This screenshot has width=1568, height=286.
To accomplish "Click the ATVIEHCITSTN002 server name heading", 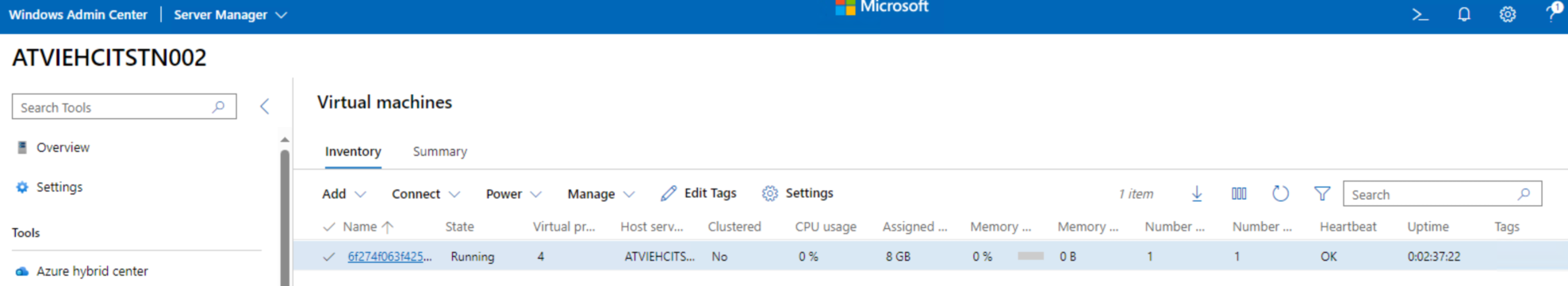I will [x=109, y=57].
